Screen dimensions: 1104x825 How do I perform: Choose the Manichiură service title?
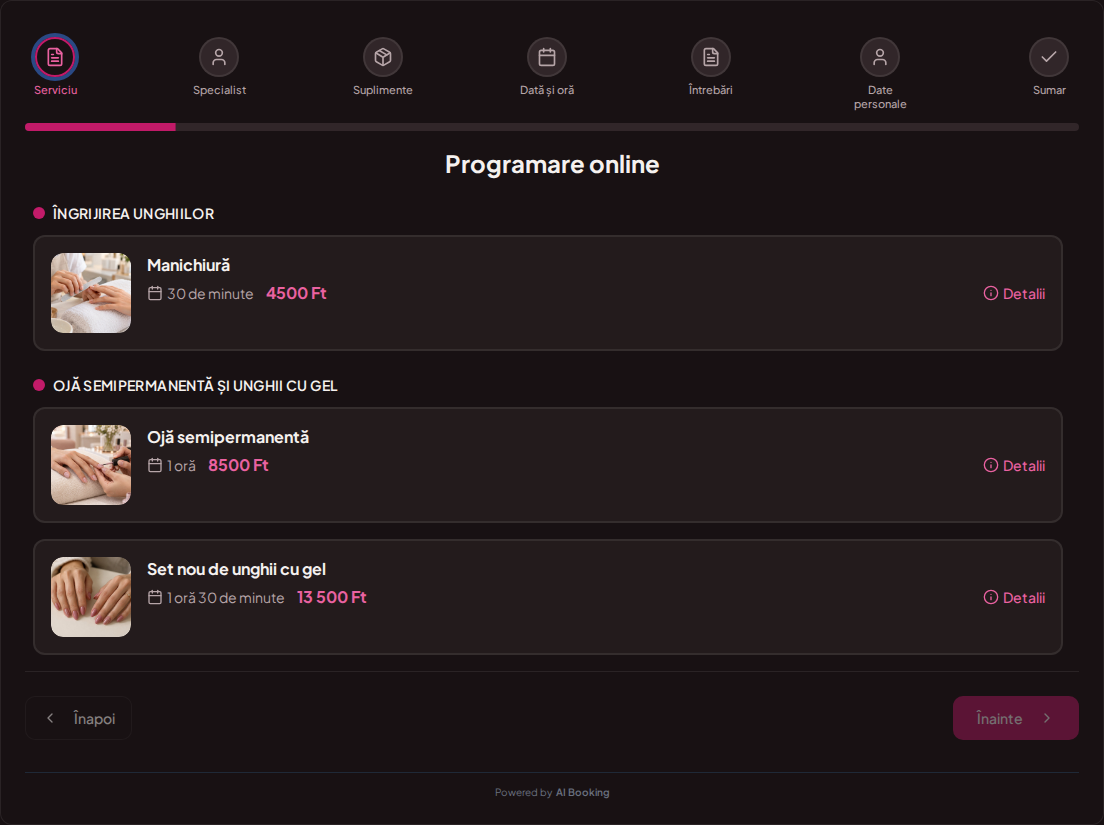tap(189, 265)
